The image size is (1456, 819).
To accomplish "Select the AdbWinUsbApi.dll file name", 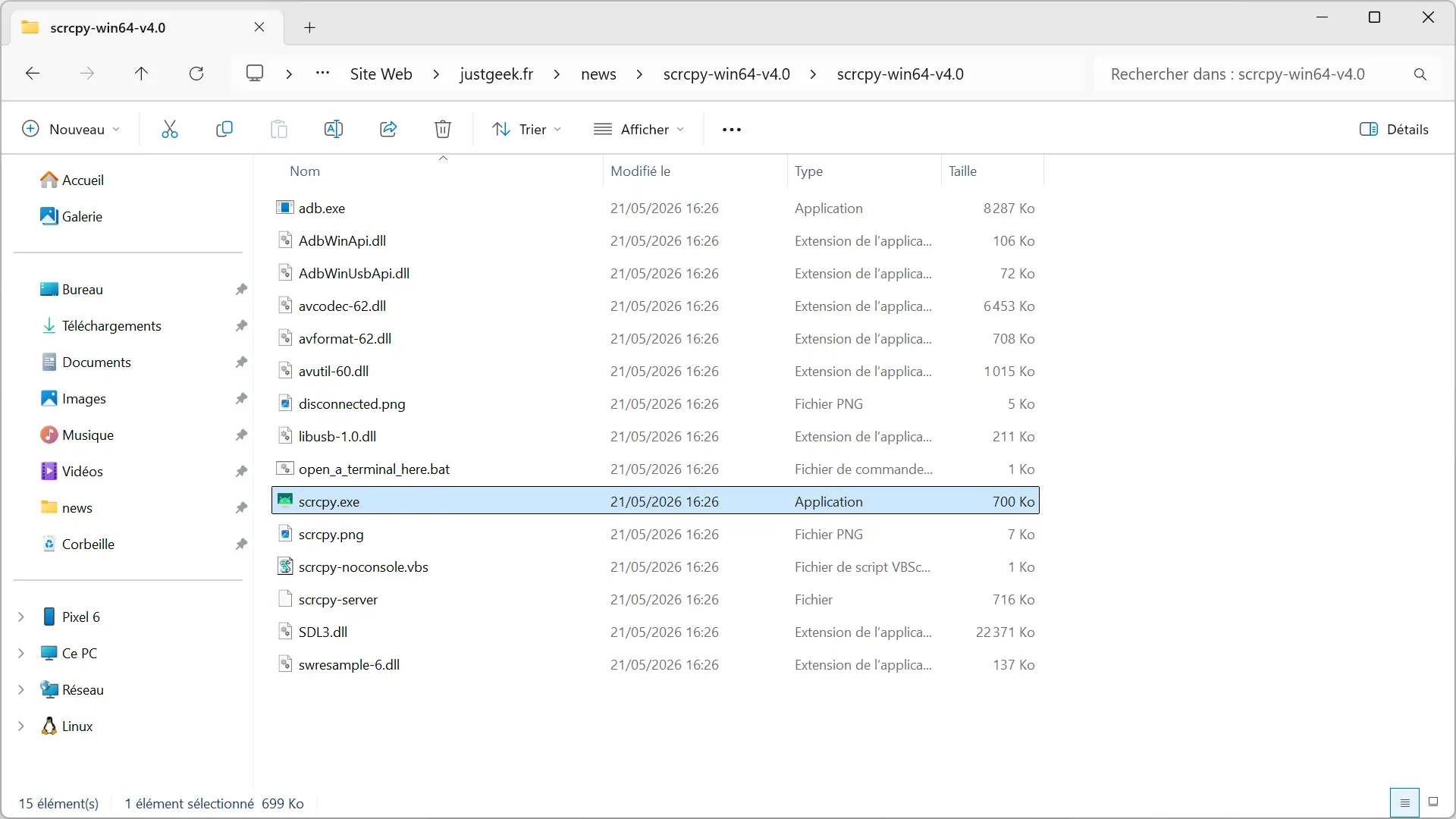I will click(x=354, y=274).
